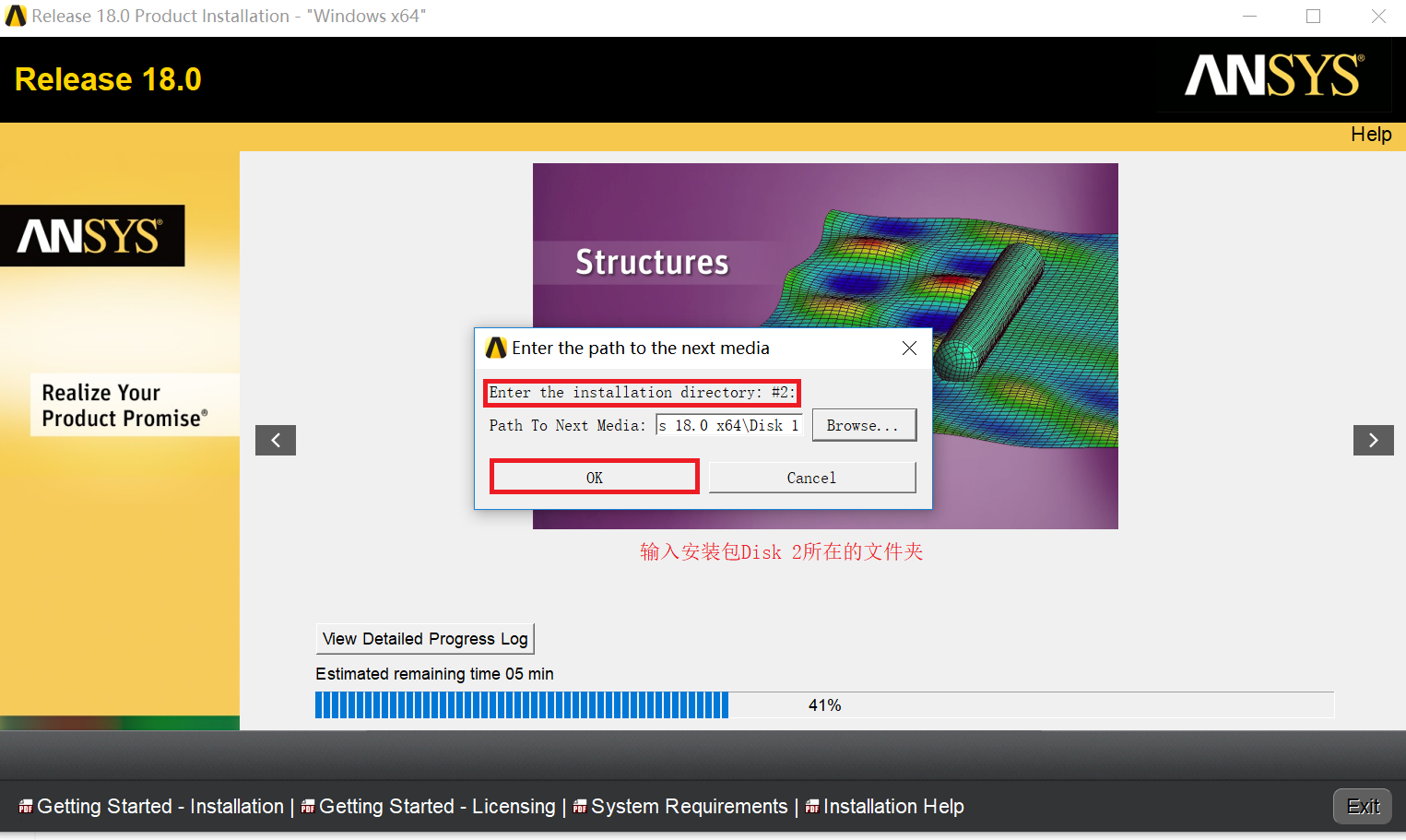Screen dimensions: 1406x840
Task: Click OK in the next media dialog
Action: (595, 478)
